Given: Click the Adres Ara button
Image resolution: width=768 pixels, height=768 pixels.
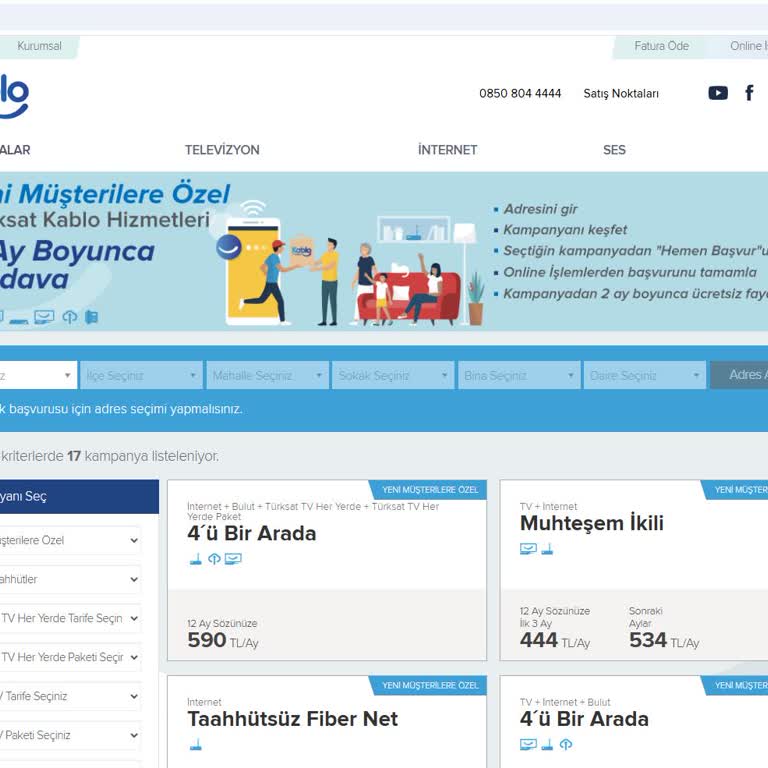Looking at the screenshot, I should (739, 375).
